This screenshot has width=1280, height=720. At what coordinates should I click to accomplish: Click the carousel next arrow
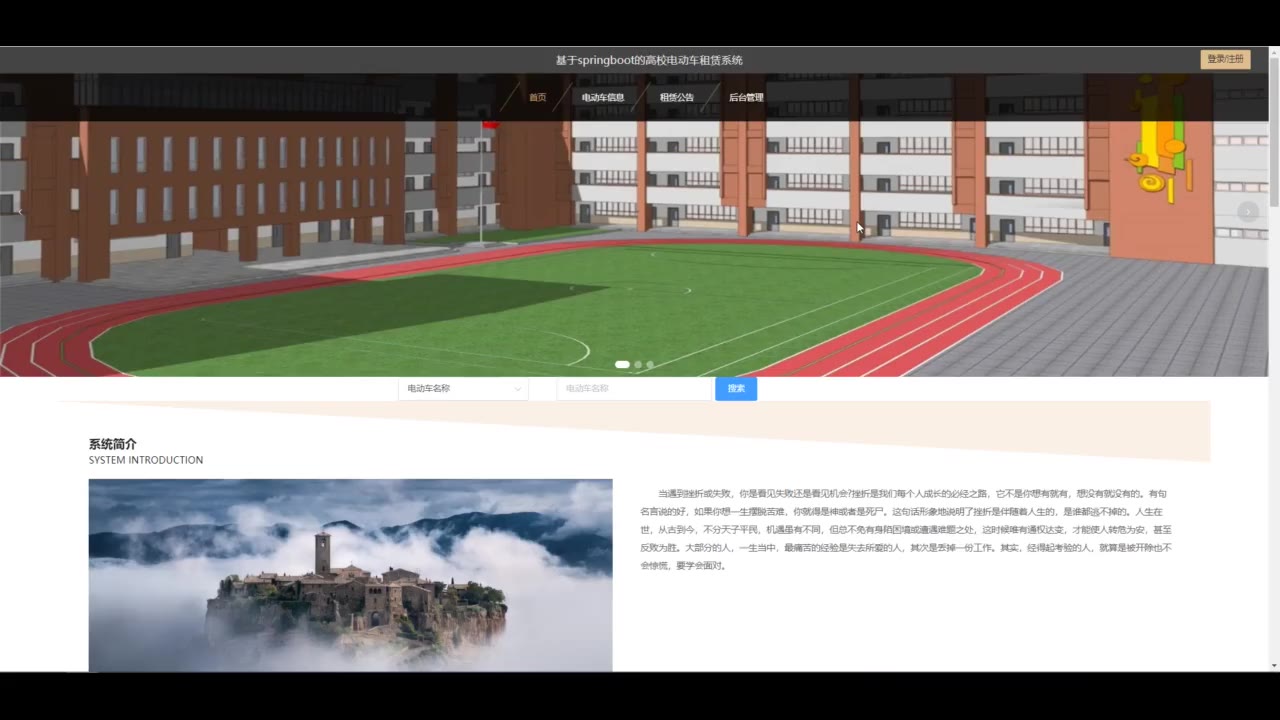(1247, 212)
